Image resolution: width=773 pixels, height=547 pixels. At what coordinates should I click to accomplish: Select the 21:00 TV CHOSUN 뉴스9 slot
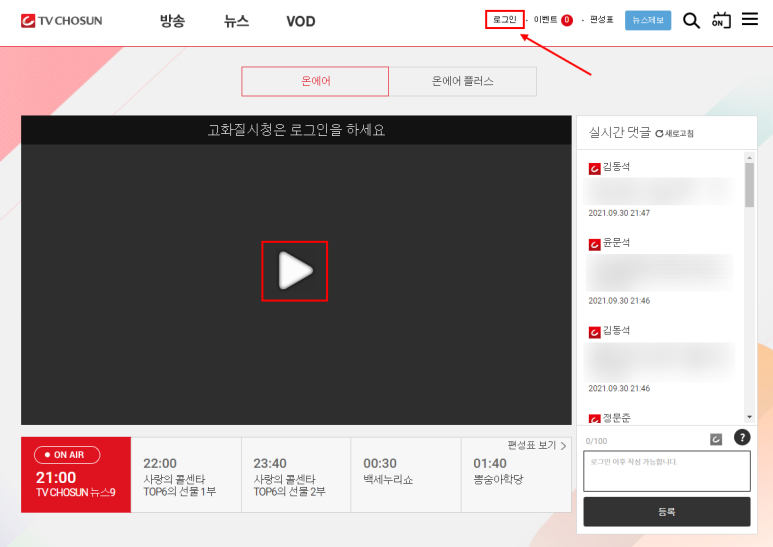pyautogui.click(x=76, y=475)
